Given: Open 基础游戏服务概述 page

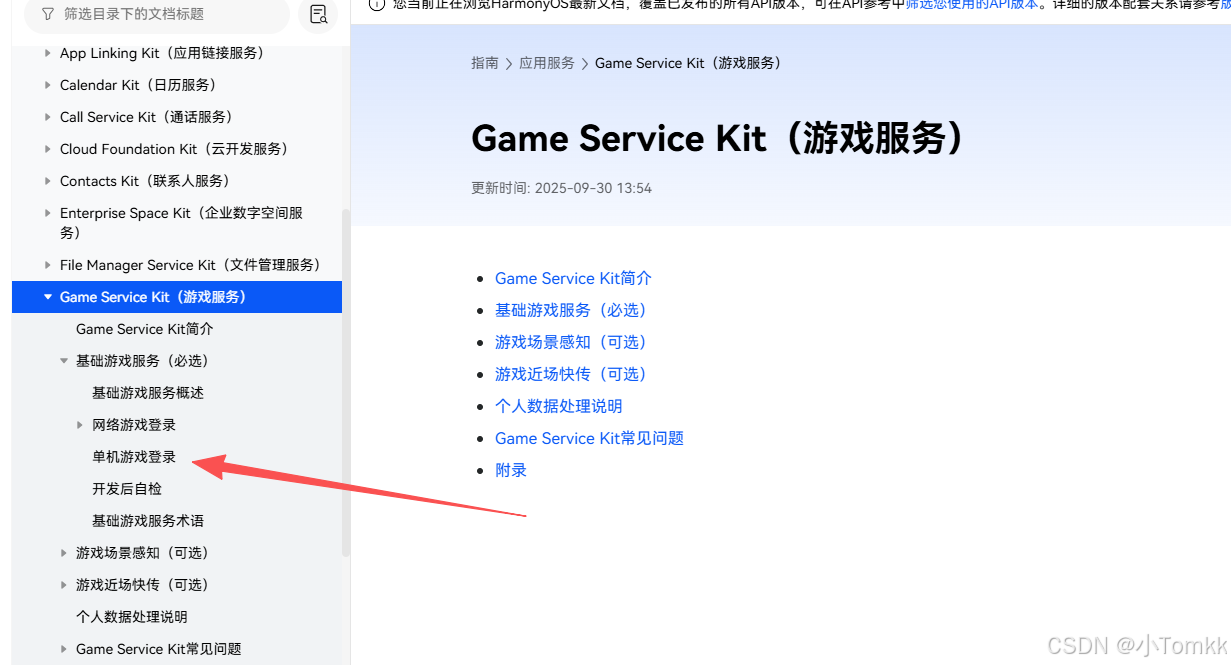Looking at the screenshot, I should point(148,393).
